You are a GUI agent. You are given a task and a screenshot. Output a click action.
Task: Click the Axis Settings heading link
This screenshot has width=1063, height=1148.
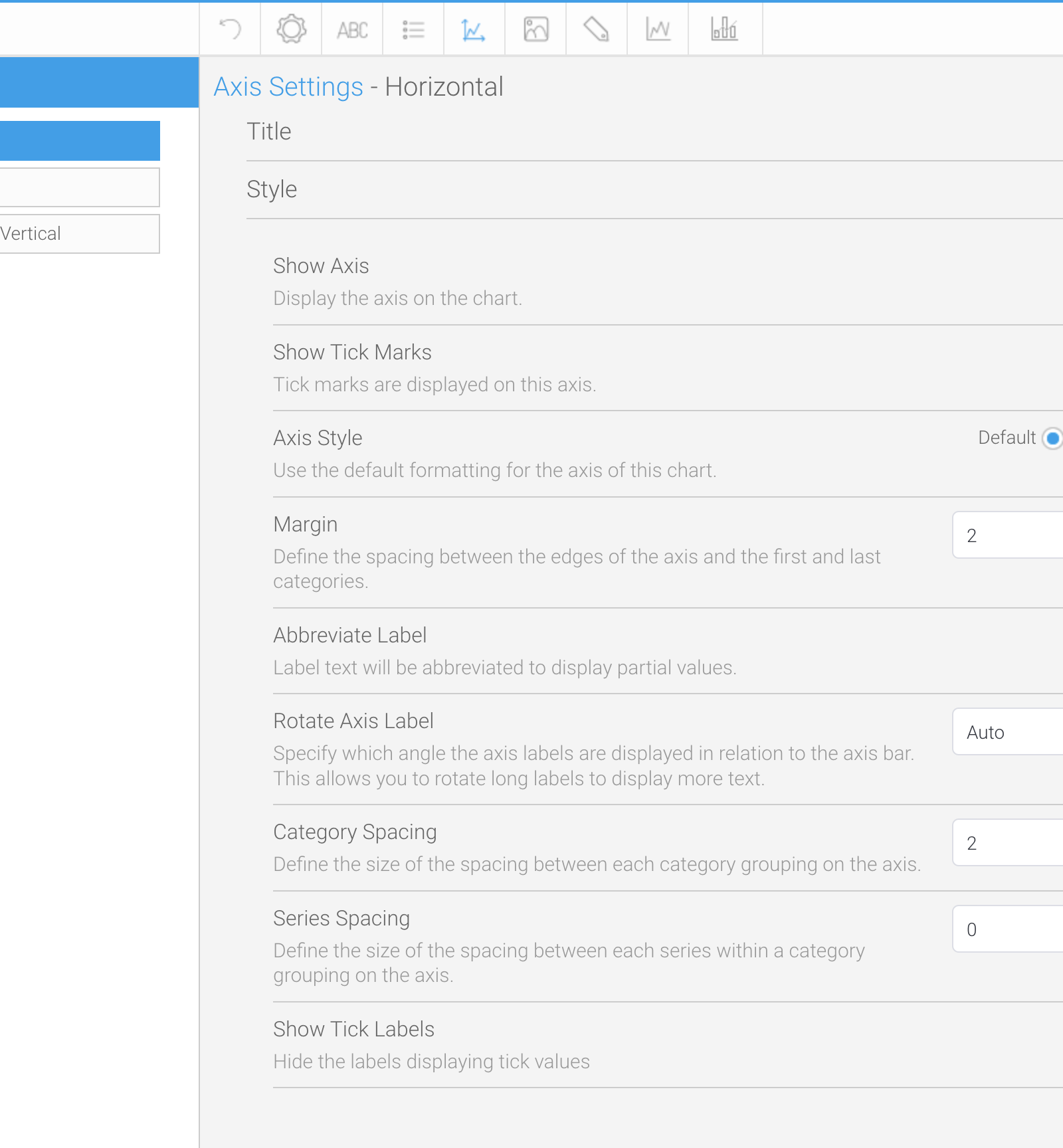288,87
